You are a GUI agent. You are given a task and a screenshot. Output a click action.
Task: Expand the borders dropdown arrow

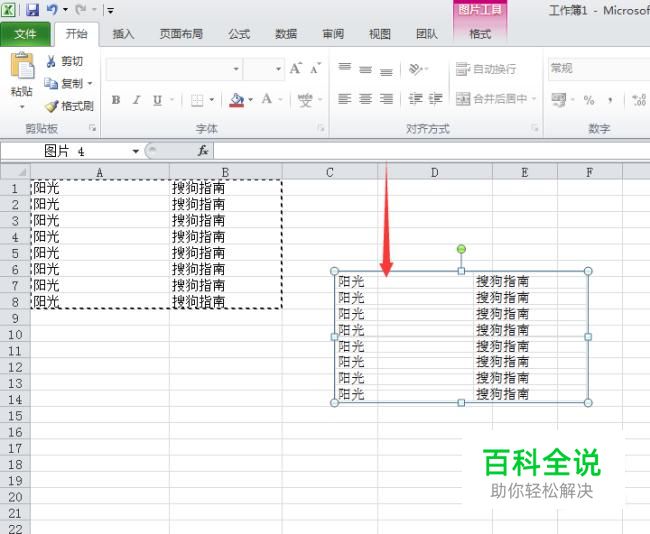point(211,100)
